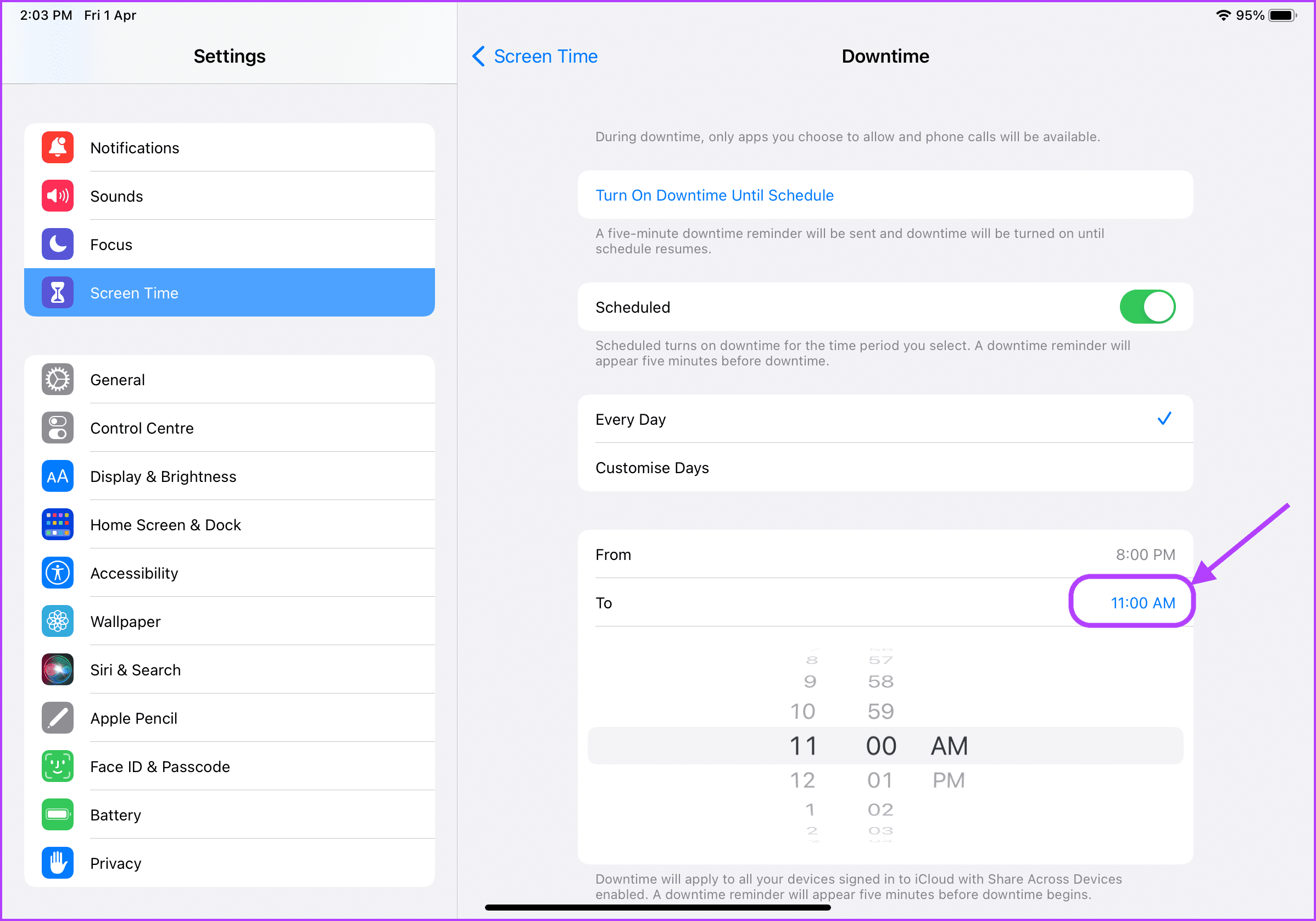This screenshot has width=1316, height=921.
Task: Pick hour 9 in time picker
Action: [809, 681]
